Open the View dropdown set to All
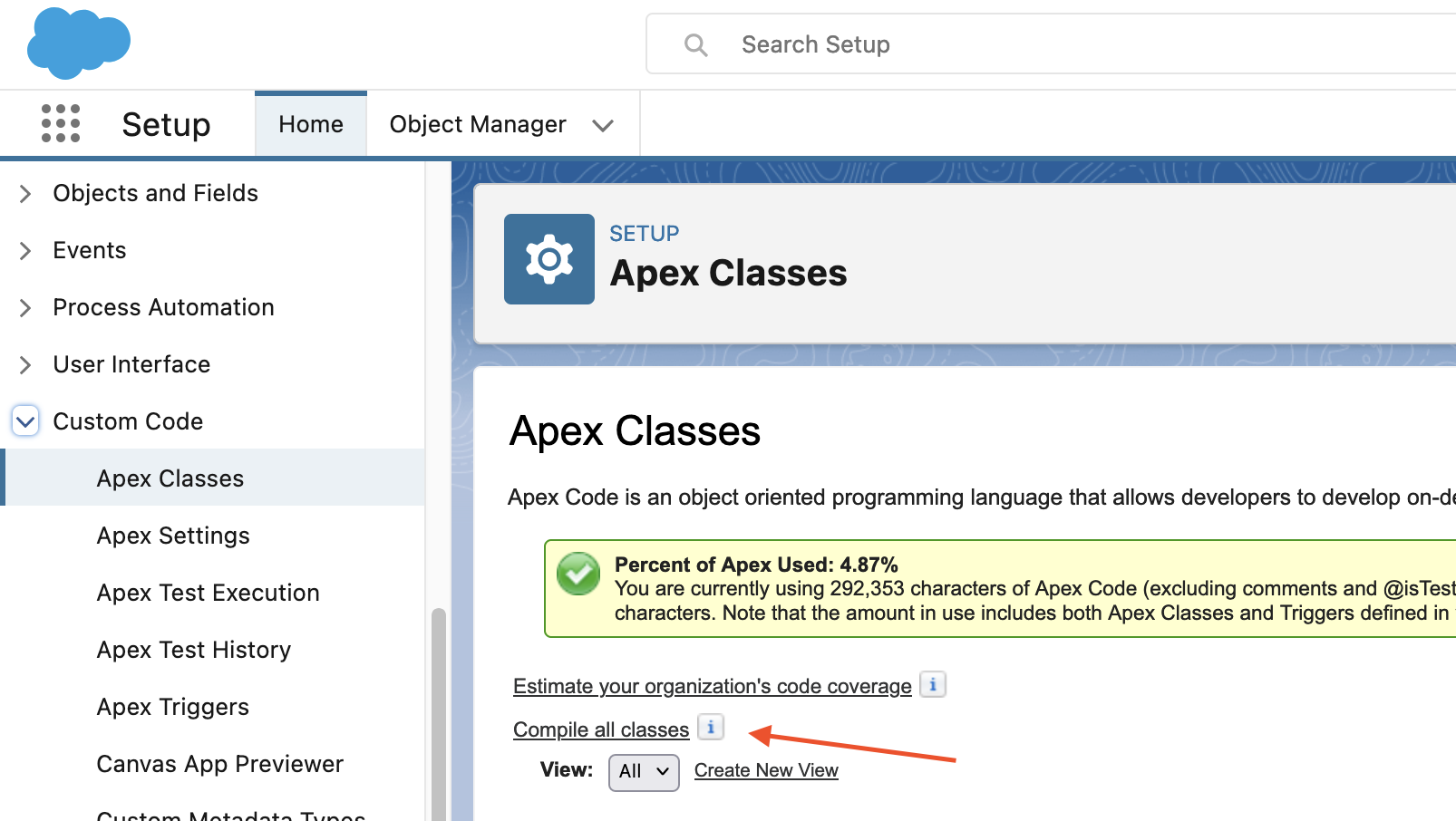Screen dimensions: 1456x821 [x=644, y=772]
